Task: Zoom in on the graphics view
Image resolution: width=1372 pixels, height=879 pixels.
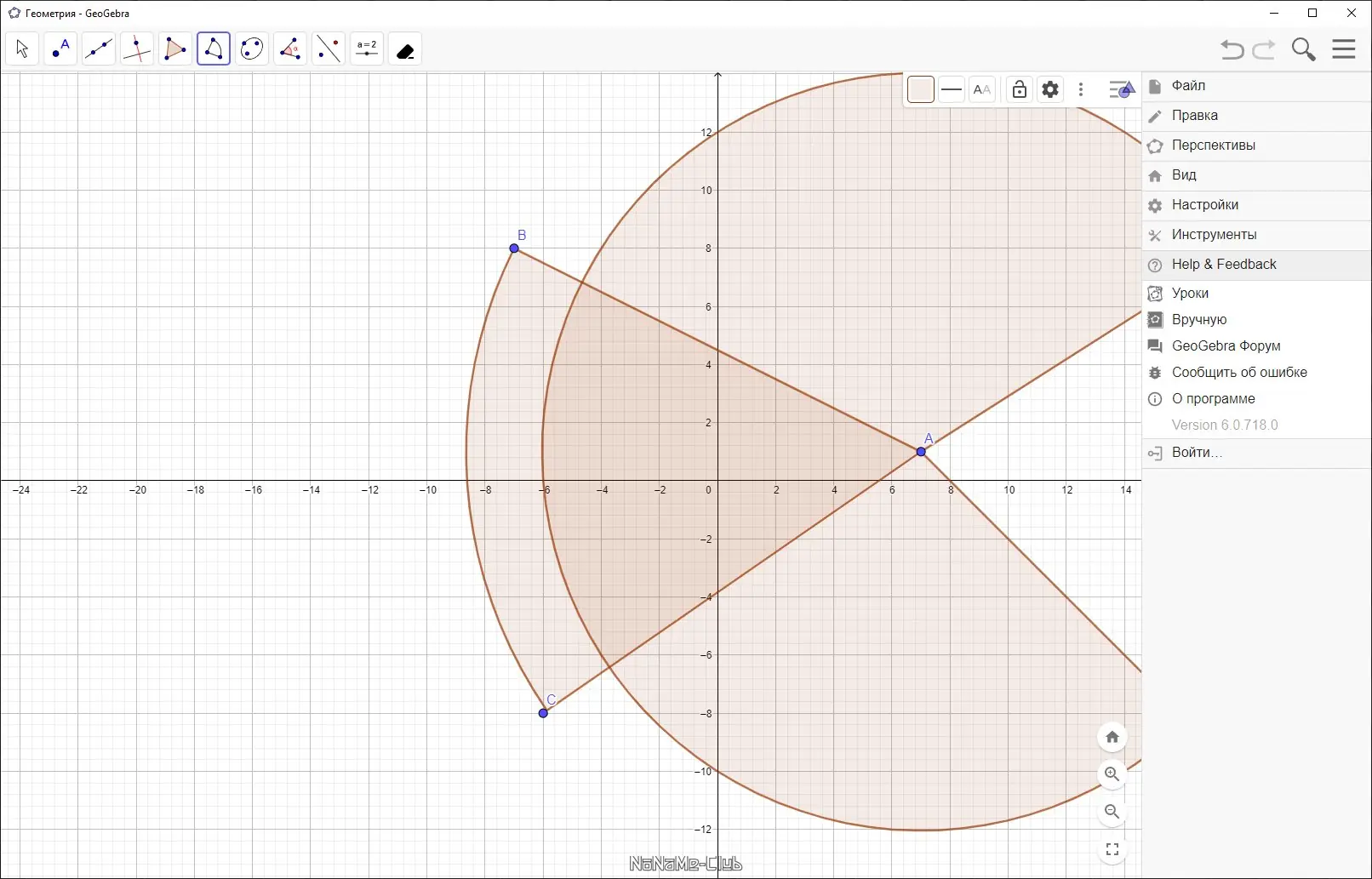Action: [x=1112, y=774]
